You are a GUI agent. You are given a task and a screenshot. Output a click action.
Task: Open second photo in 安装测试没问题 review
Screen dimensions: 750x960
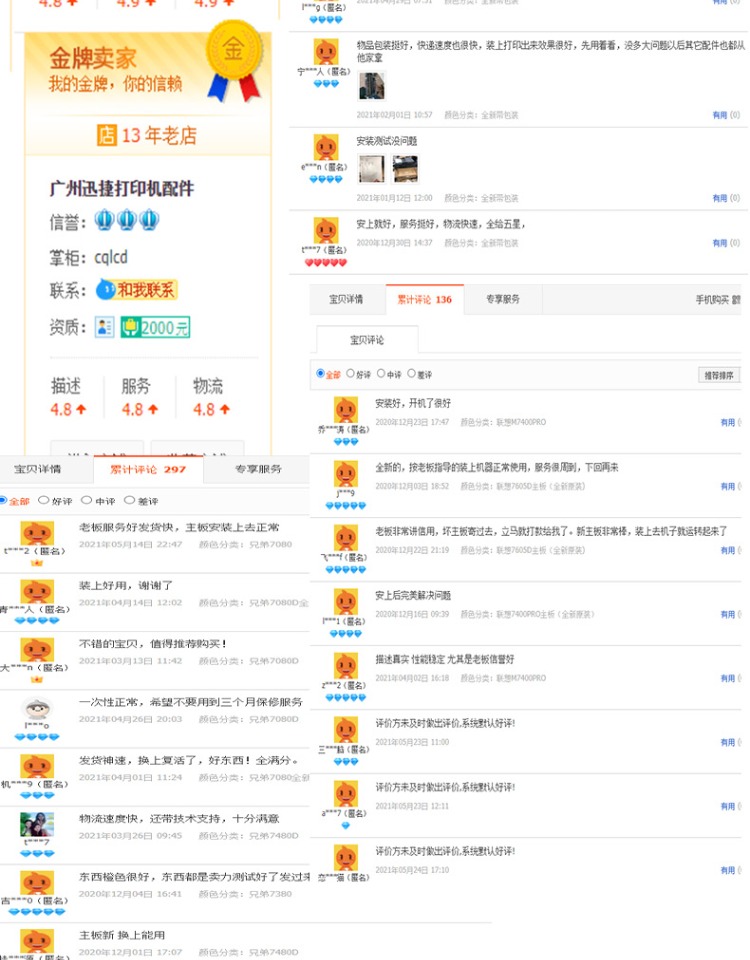coord(405,169)
